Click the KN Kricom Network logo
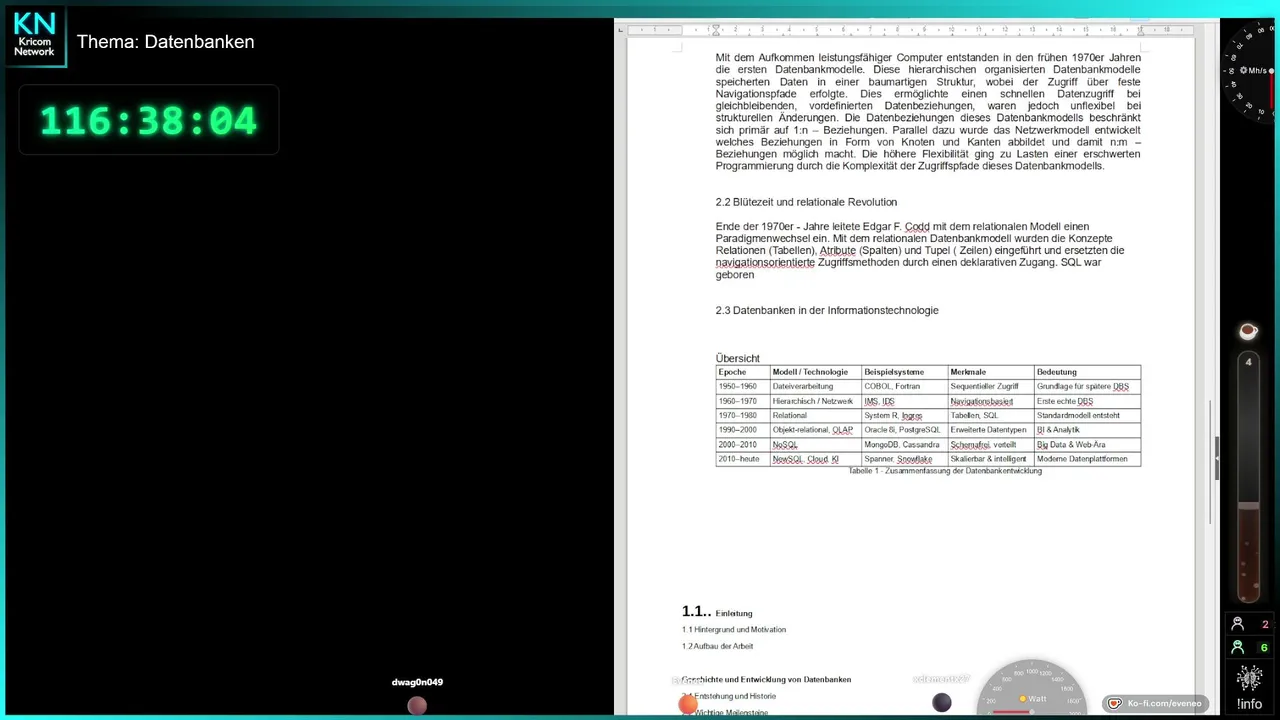 [34, 35]
